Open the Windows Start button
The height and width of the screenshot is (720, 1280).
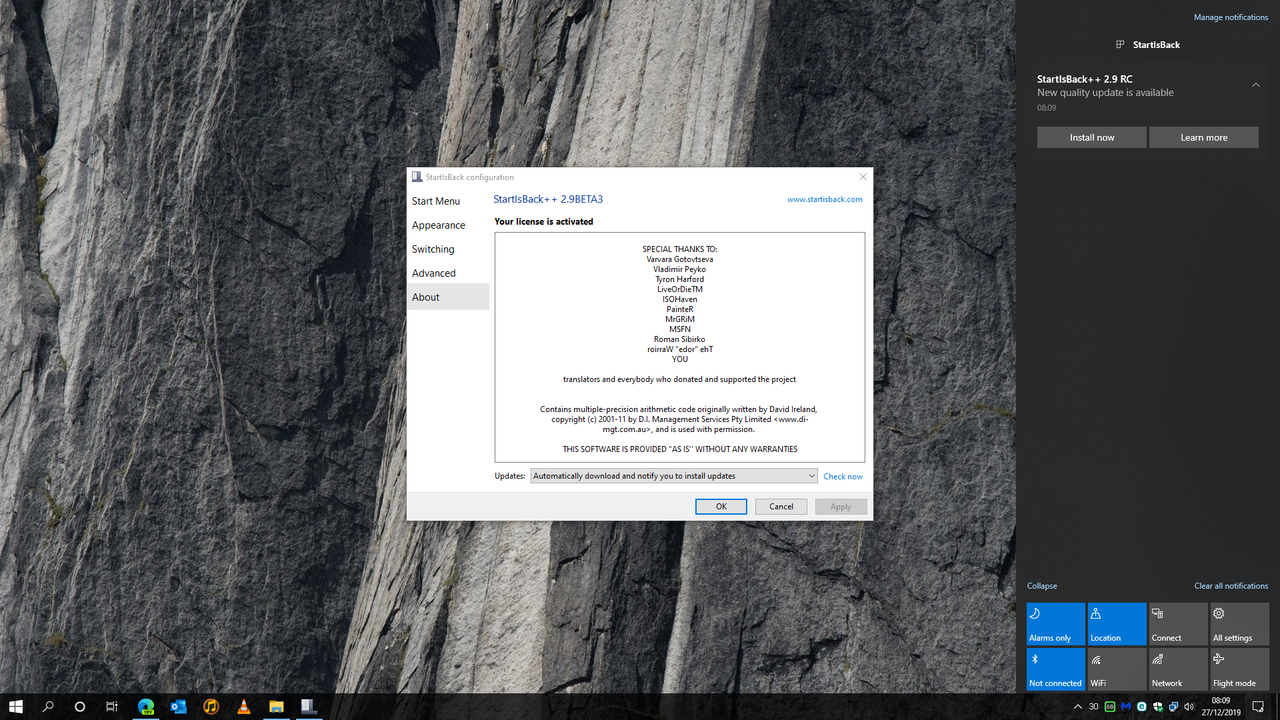16,706
